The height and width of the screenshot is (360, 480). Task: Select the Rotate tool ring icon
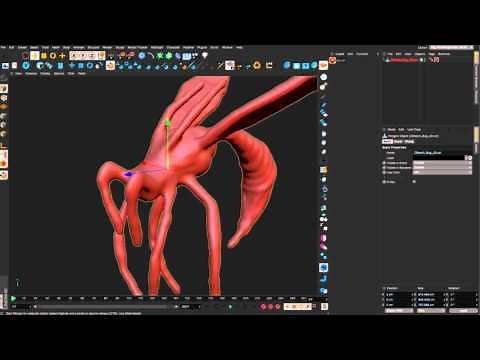(x=53, y=56)
